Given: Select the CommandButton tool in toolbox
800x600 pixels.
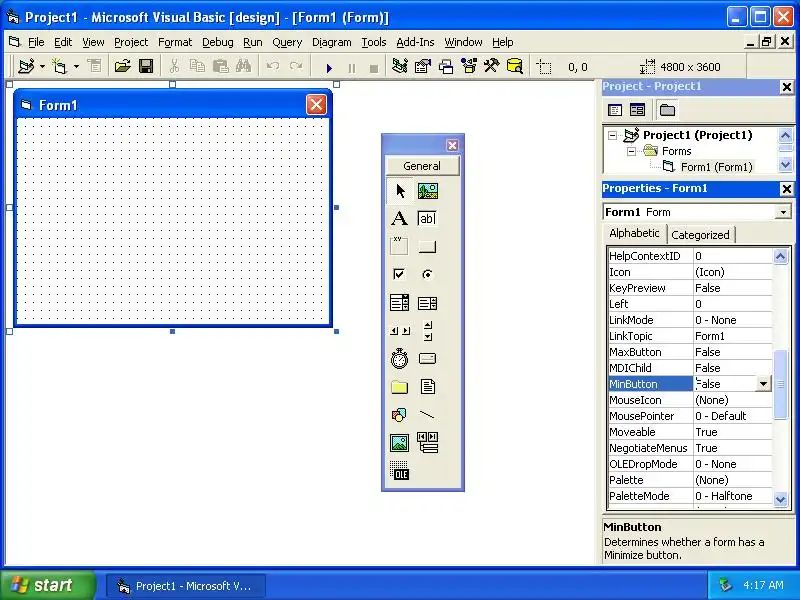Looking at the screenshot, I should (x=428, y=246).
